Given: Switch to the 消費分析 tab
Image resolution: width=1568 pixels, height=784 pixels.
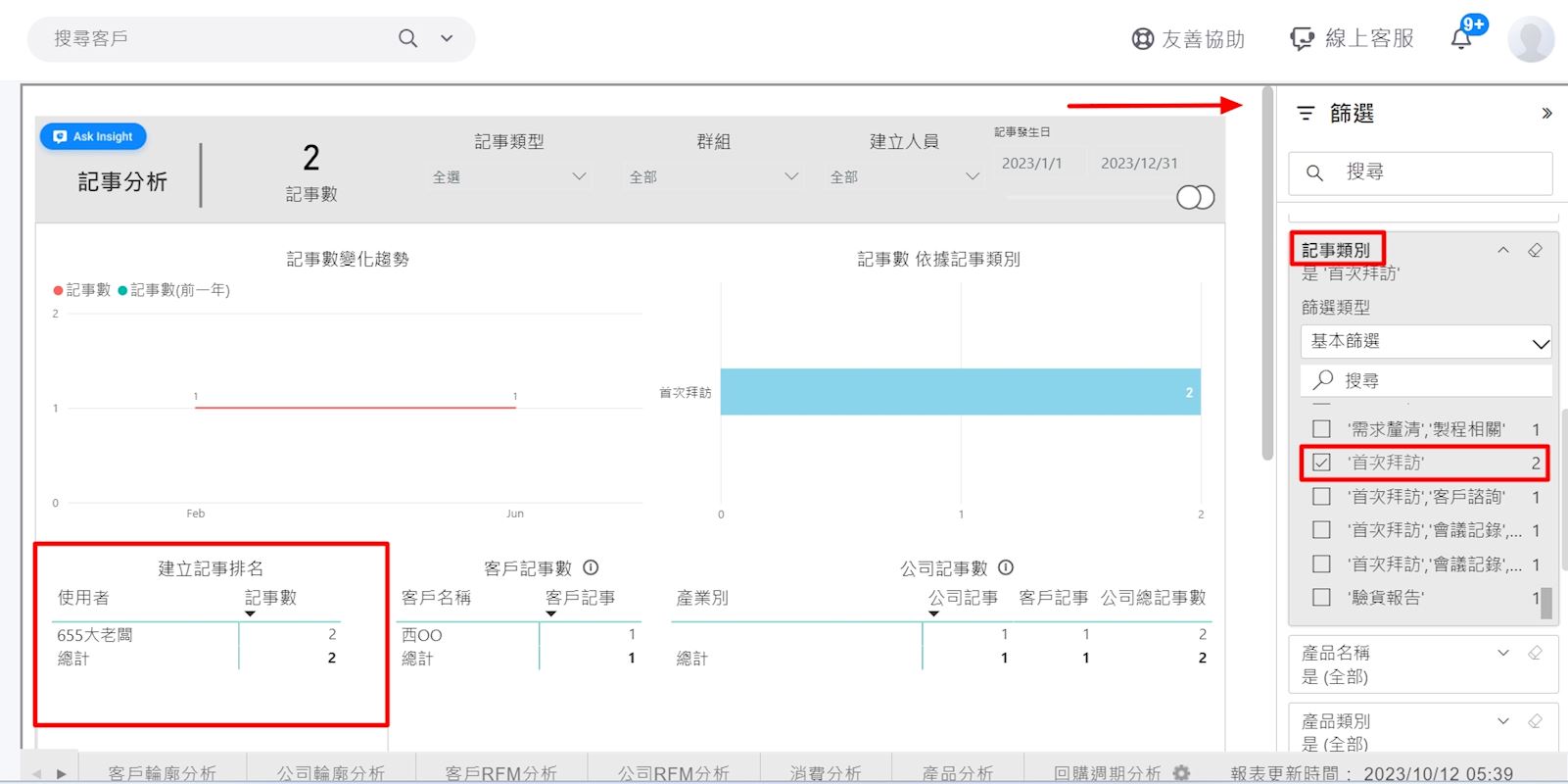Looking at the screenshot, I should (x=826, y=773).
